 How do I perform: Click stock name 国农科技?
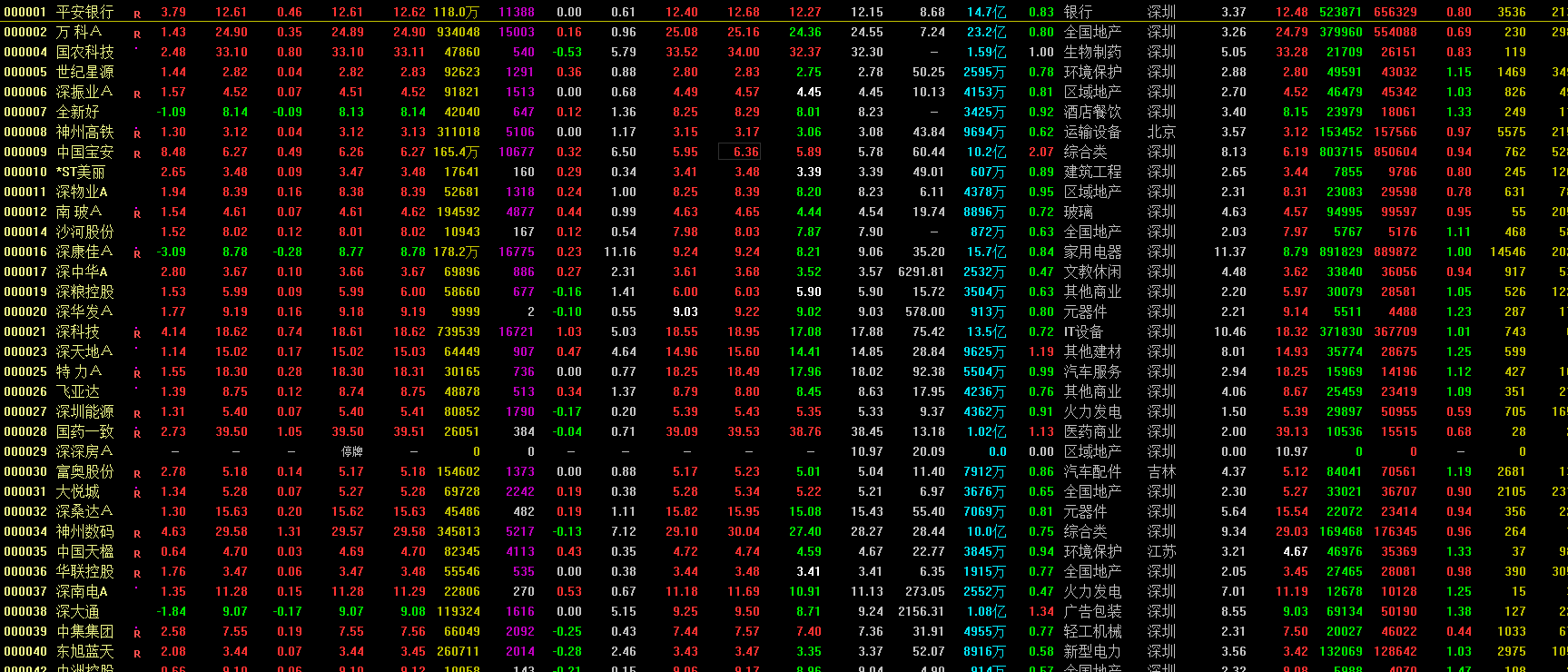tap(85, 52)
